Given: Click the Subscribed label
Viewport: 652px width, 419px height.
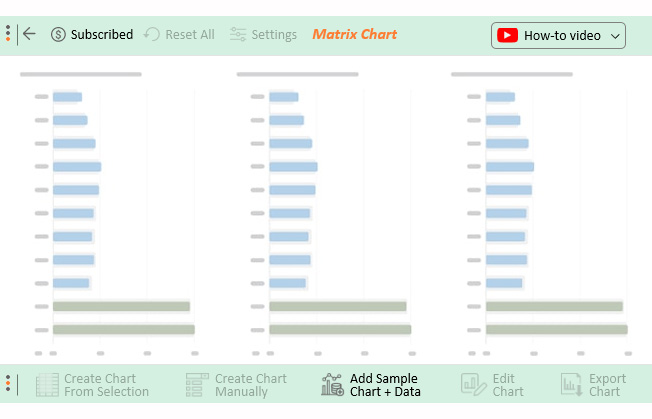Looking at the screenshot, I should coord(102,35).
